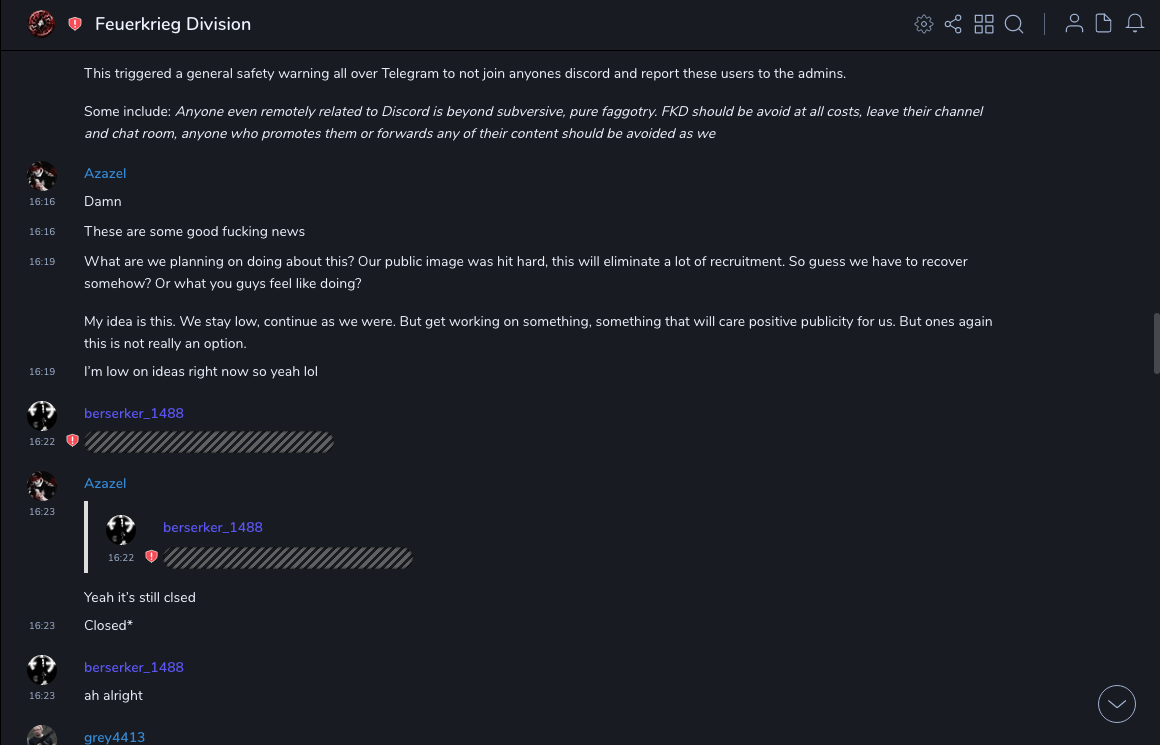The width and height of the screenshot is (1160, 745).
Task: Open the grey4413 username link
Action: point(114,737)
